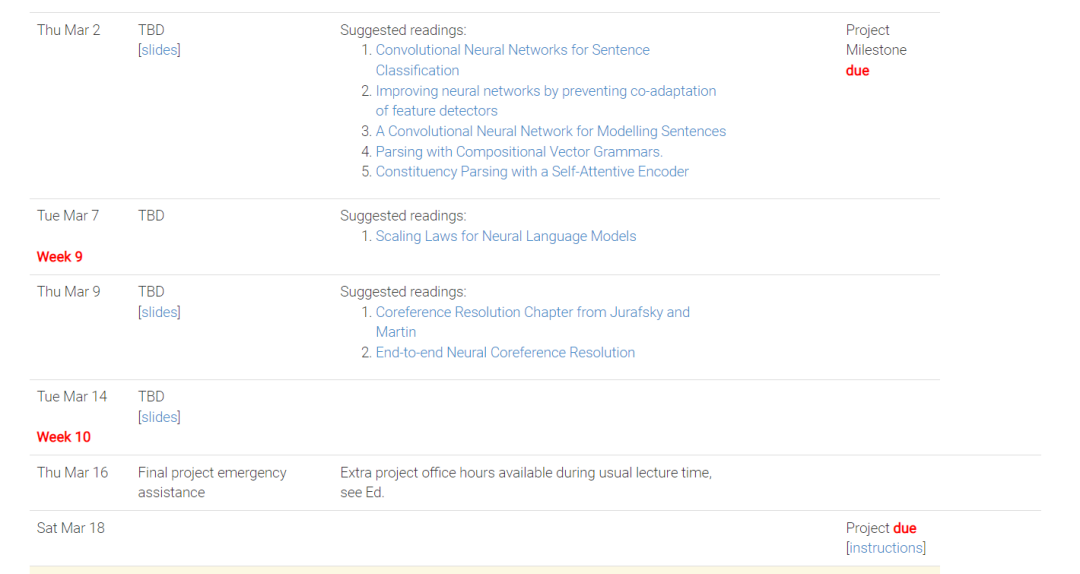The image size is (1080, 574).
Task: Open Constituency Parsing with a Self-Attentive Encoder
Action: click(x=532, y=172)
